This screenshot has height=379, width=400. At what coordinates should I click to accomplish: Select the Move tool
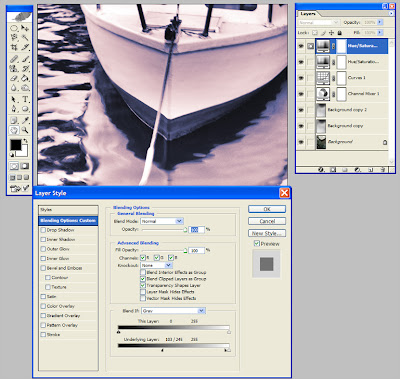(x=25, y=28)
